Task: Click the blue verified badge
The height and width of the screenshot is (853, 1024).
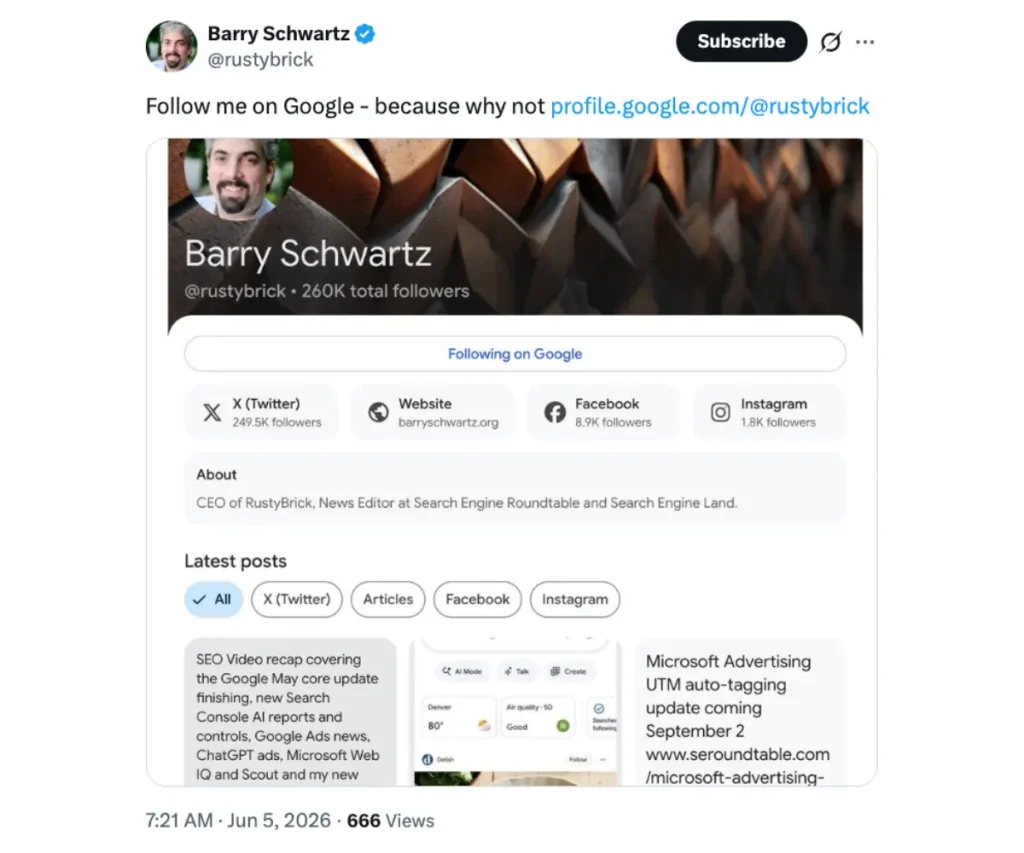Action: (365, 33)
